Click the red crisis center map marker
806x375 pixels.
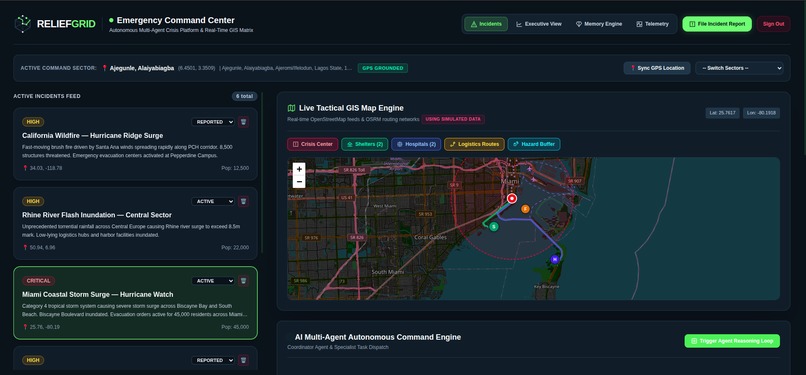[511, 199]
